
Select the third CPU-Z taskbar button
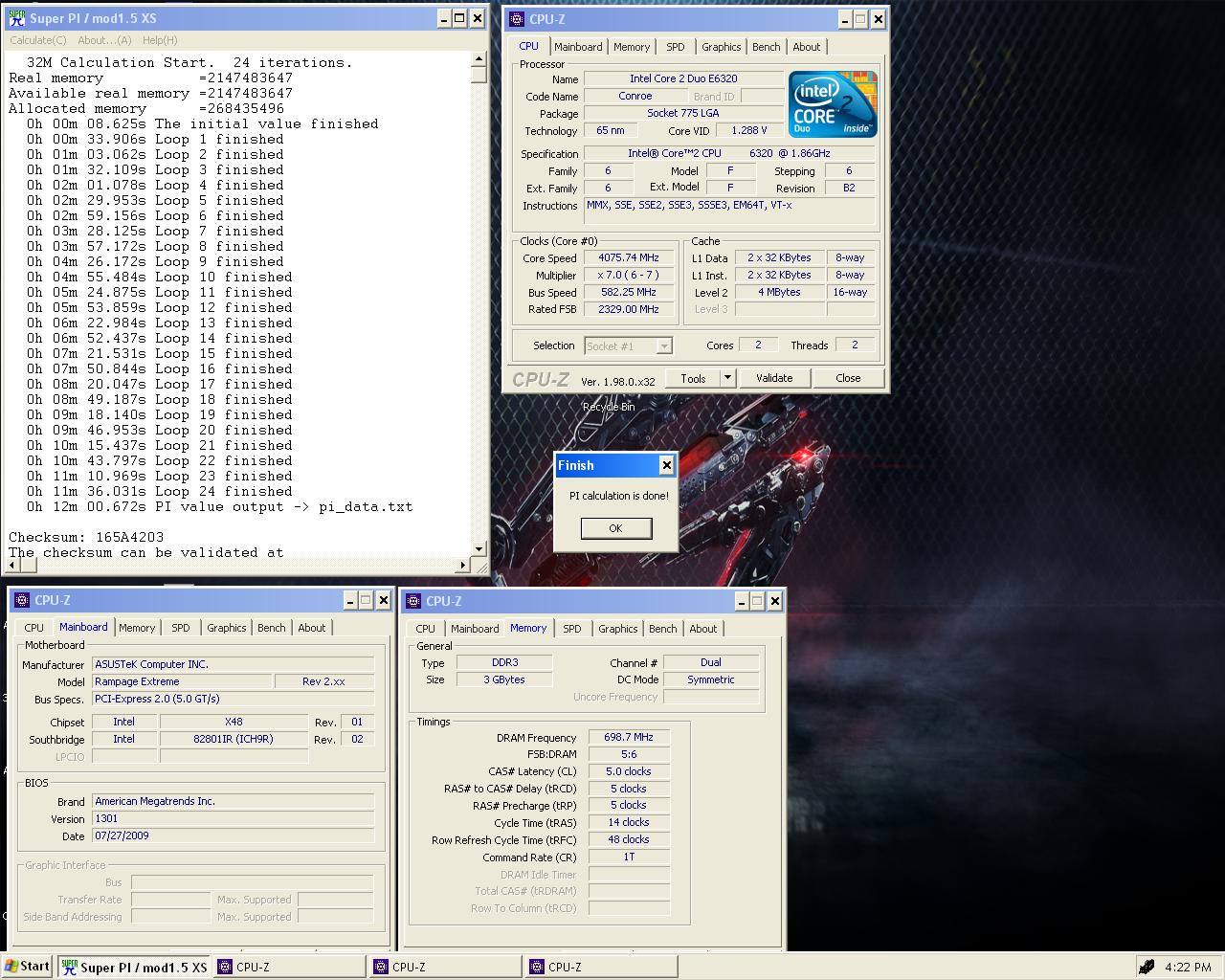[601, 967]
